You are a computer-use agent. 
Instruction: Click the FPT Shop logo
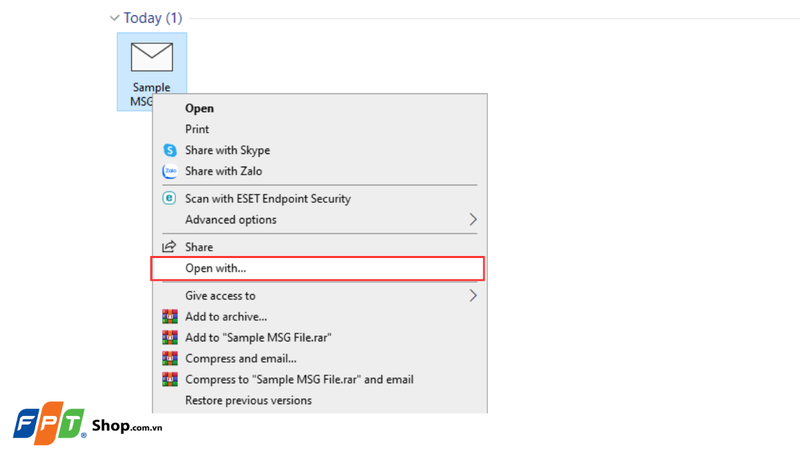click(x=87, y=425)
